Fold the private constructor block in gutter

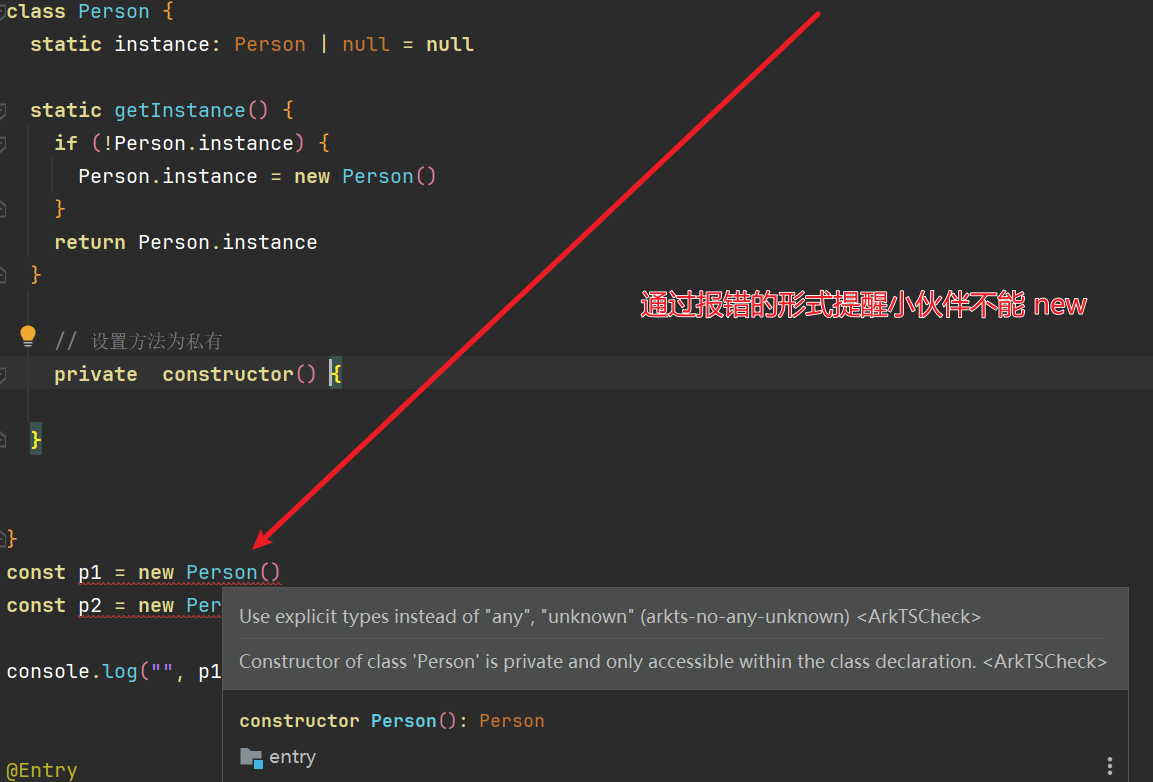pyautogui.click(x=3, y=374)
